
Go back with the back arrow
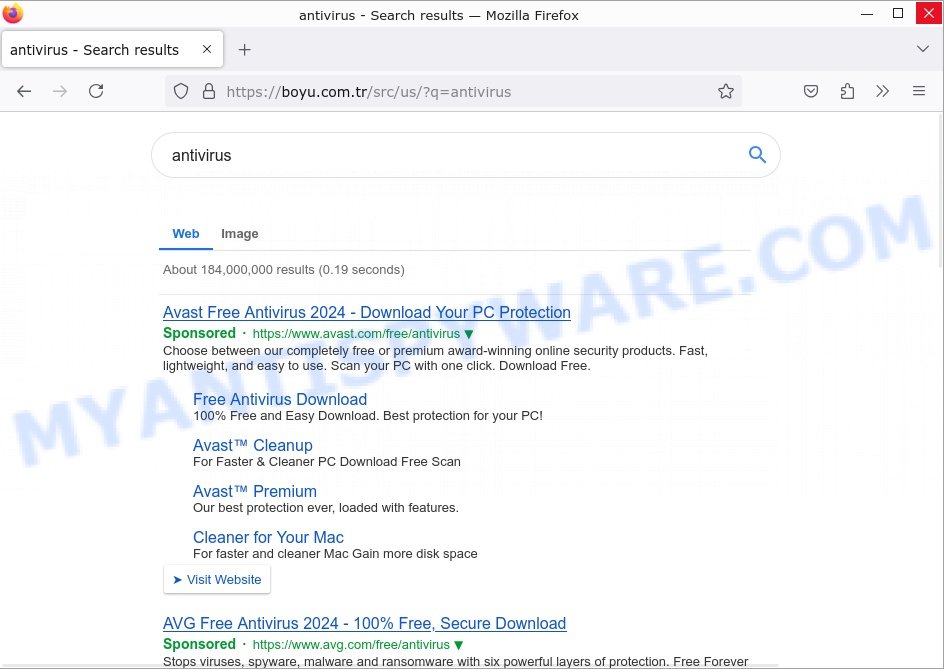click(24, 92)
